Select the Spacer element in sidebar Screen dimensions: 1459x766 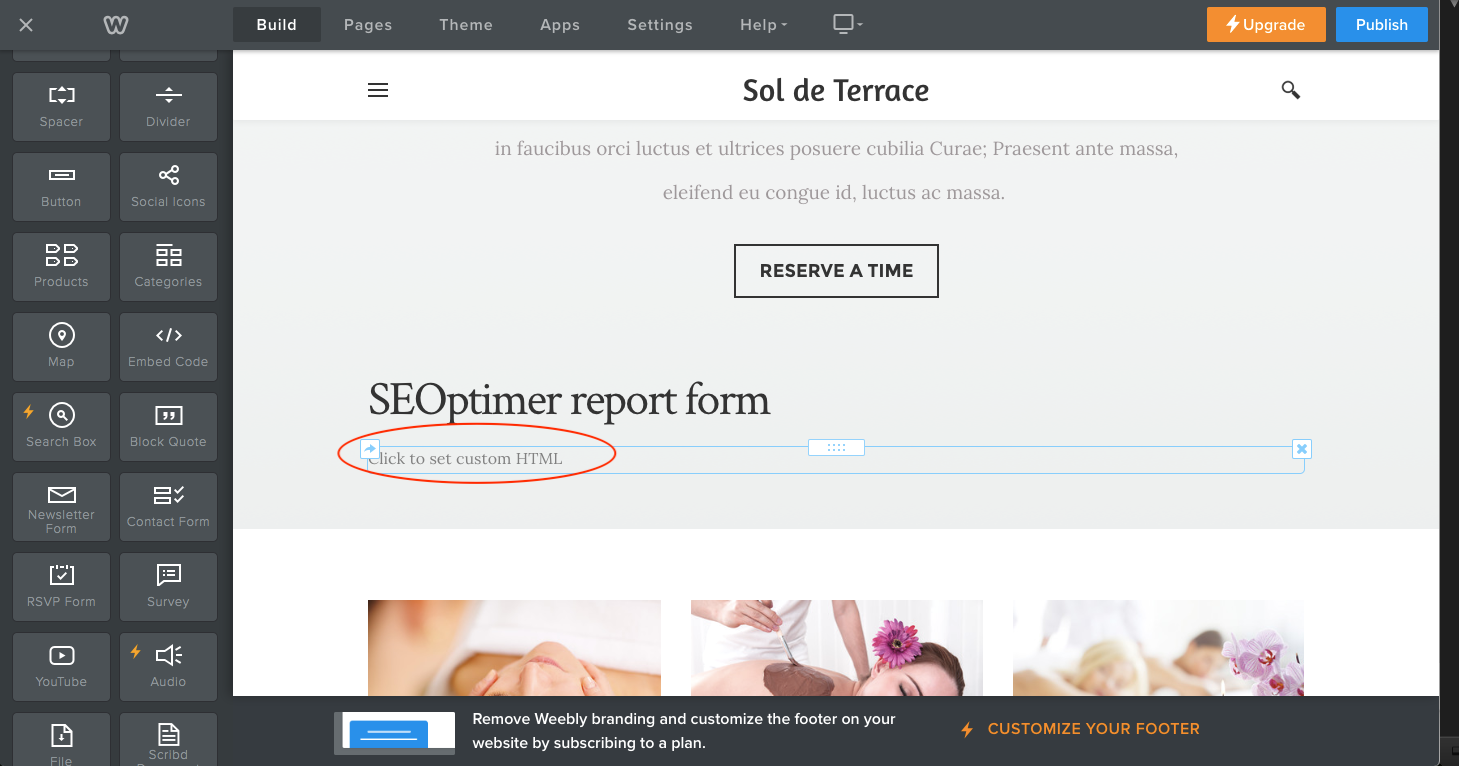61,106
